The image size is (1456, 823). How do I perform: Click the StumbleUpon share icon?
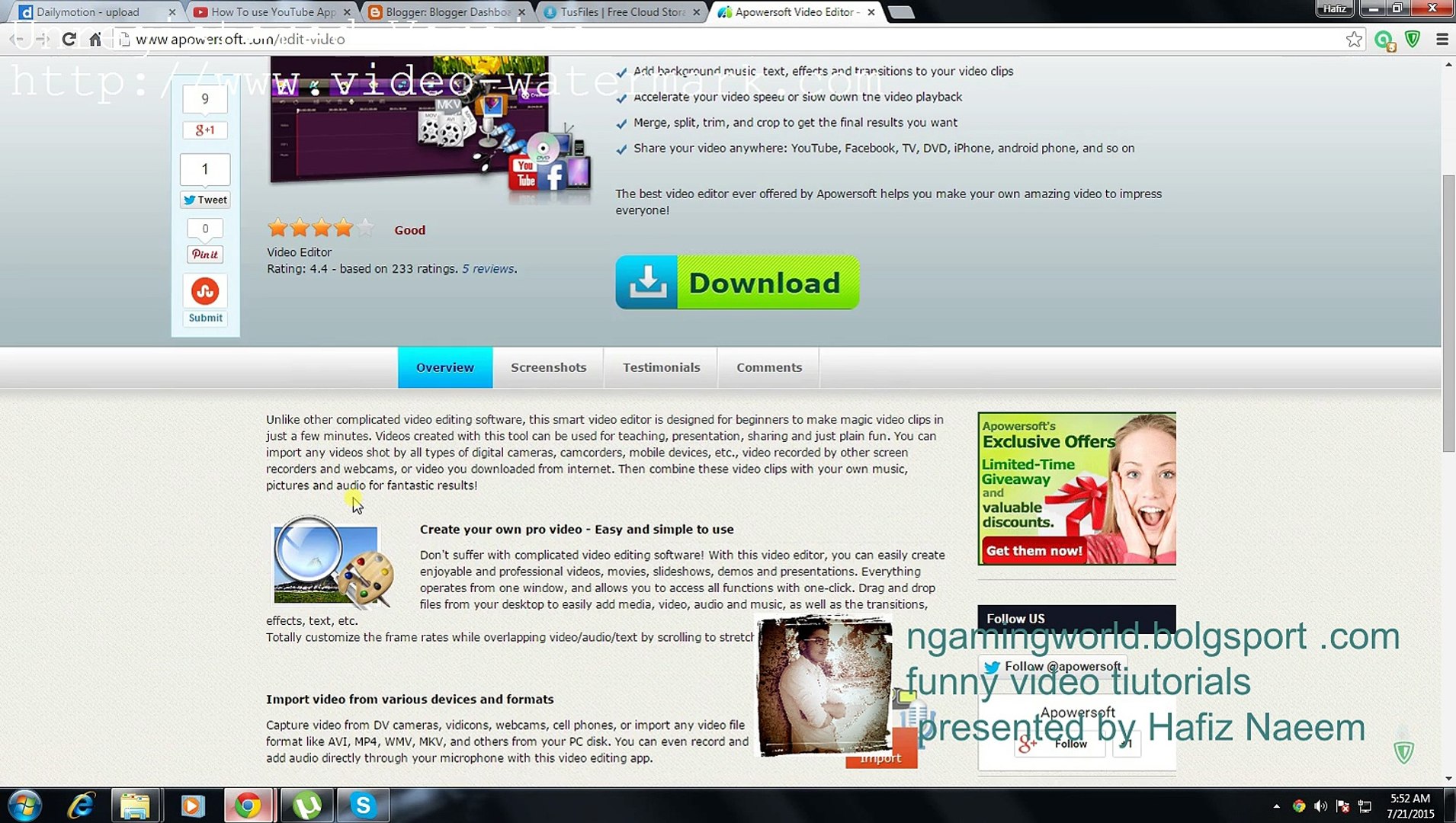click(205, 291)
